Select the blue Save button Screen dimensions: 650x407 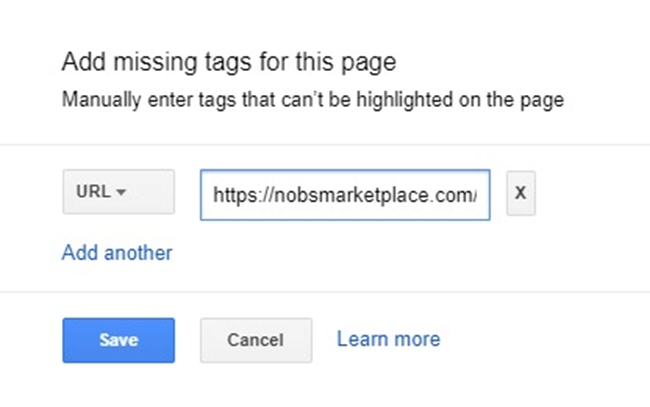coord(118,340)
